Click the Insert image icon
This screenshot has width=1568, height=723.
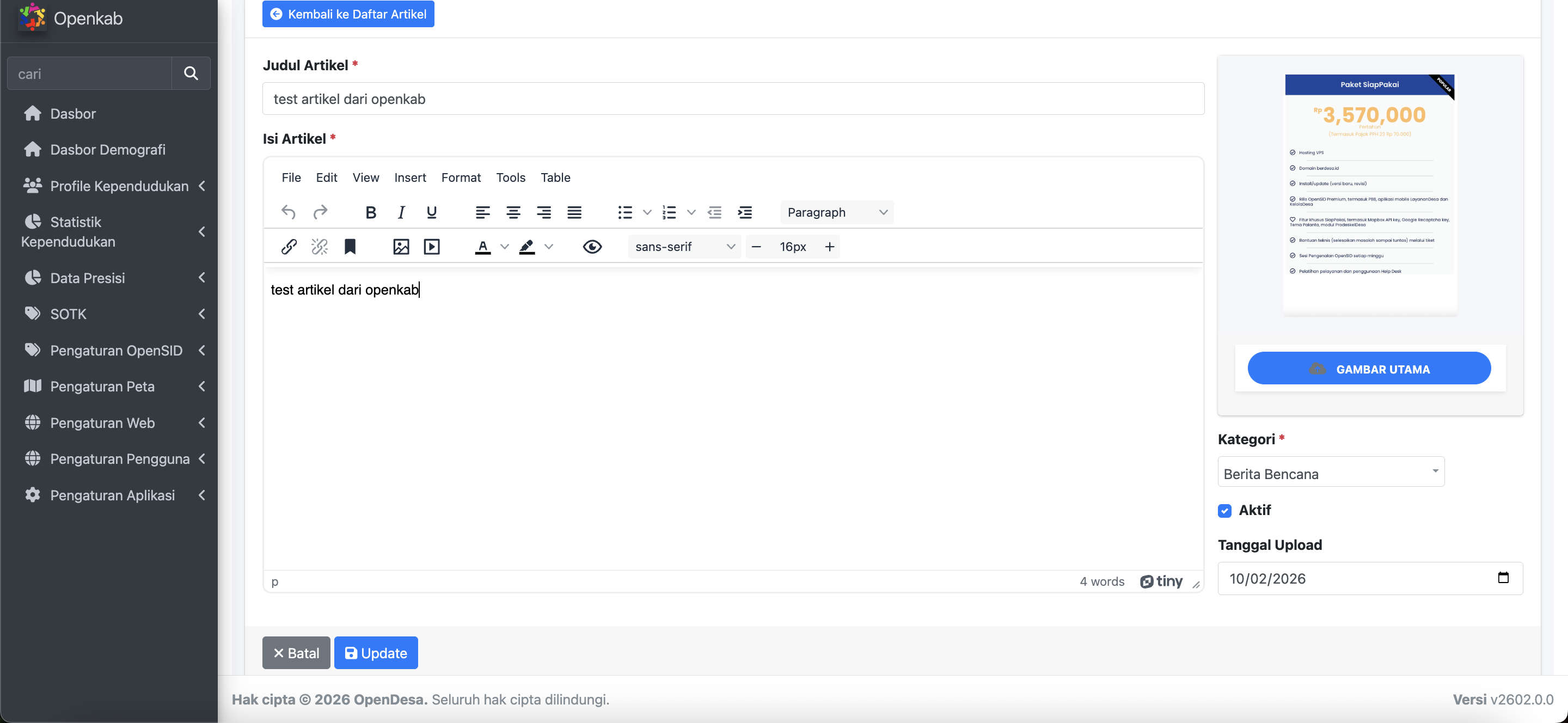coord(401,247)
